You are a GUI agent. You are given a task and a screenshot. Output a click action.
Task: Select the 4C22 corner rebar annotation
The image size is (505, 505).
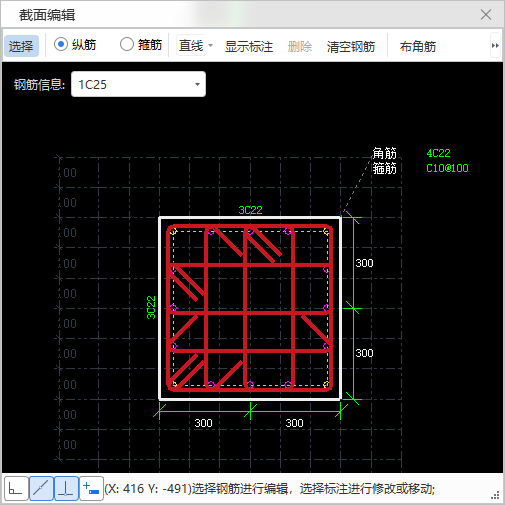pyautogui.click(x=438, y=153)
